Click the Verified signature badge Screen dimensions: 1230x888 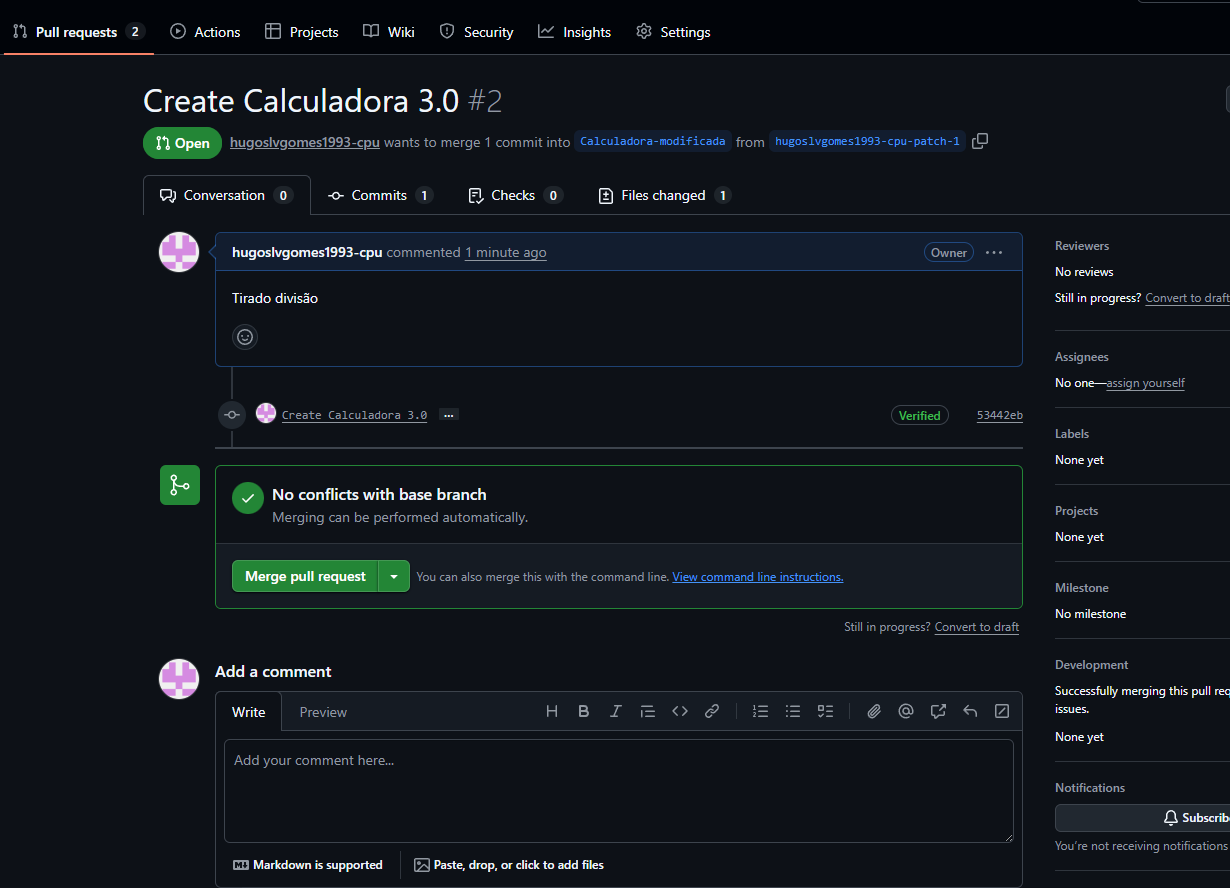coord(919,415)
